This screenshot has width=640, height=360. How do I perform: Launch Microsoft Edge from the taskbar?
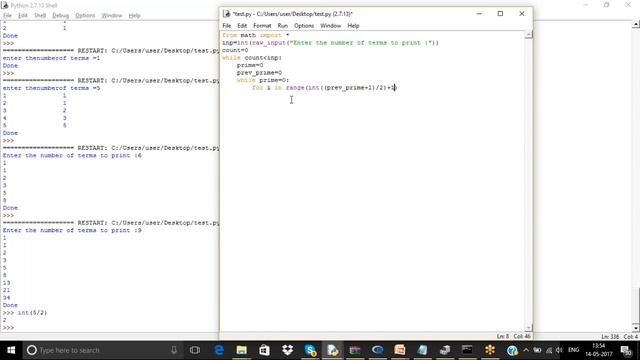click(219, 350)
